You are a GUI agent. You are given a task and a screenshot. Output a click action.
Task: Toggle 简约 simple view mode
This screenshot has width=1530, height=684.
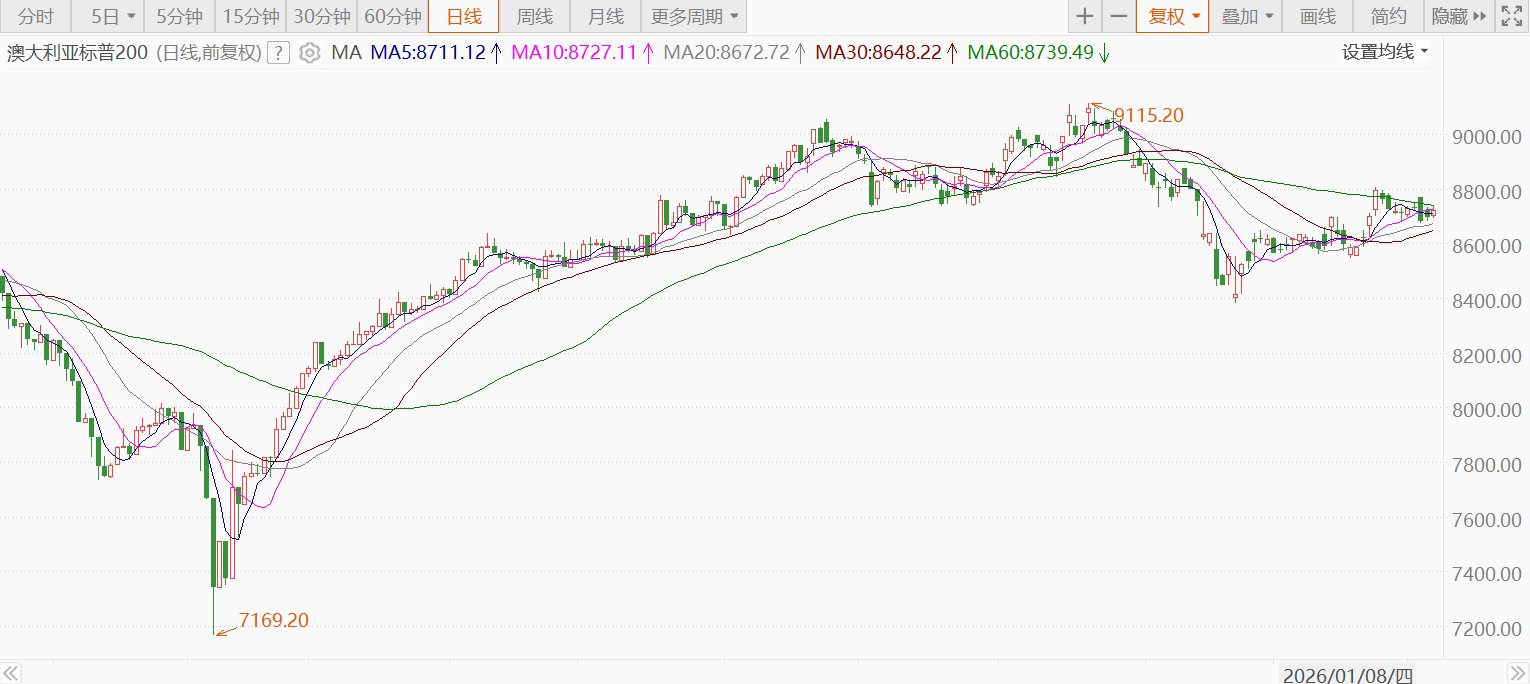click(1389, 16)
